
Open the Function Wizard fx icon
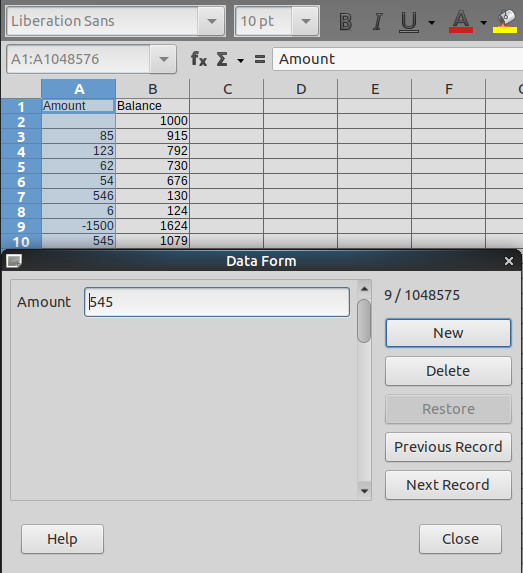pos(199,59)
